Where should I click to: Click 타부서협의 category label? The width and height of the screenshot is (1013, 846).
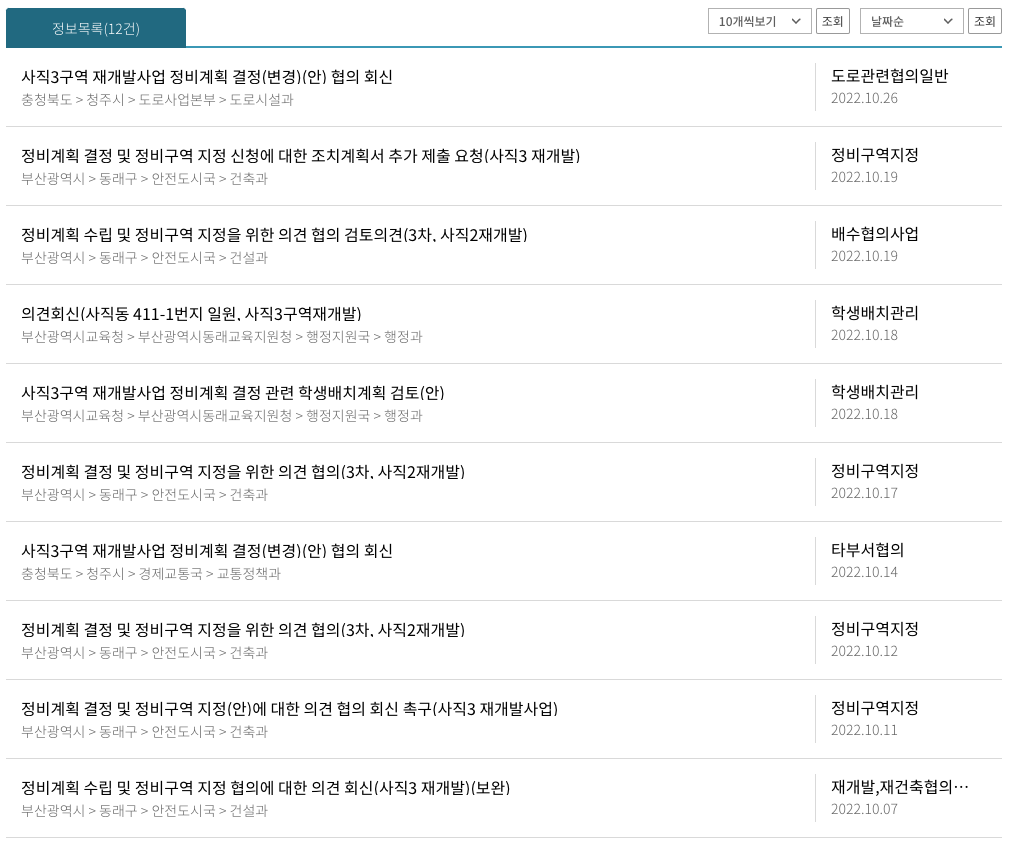coord(868,550)
